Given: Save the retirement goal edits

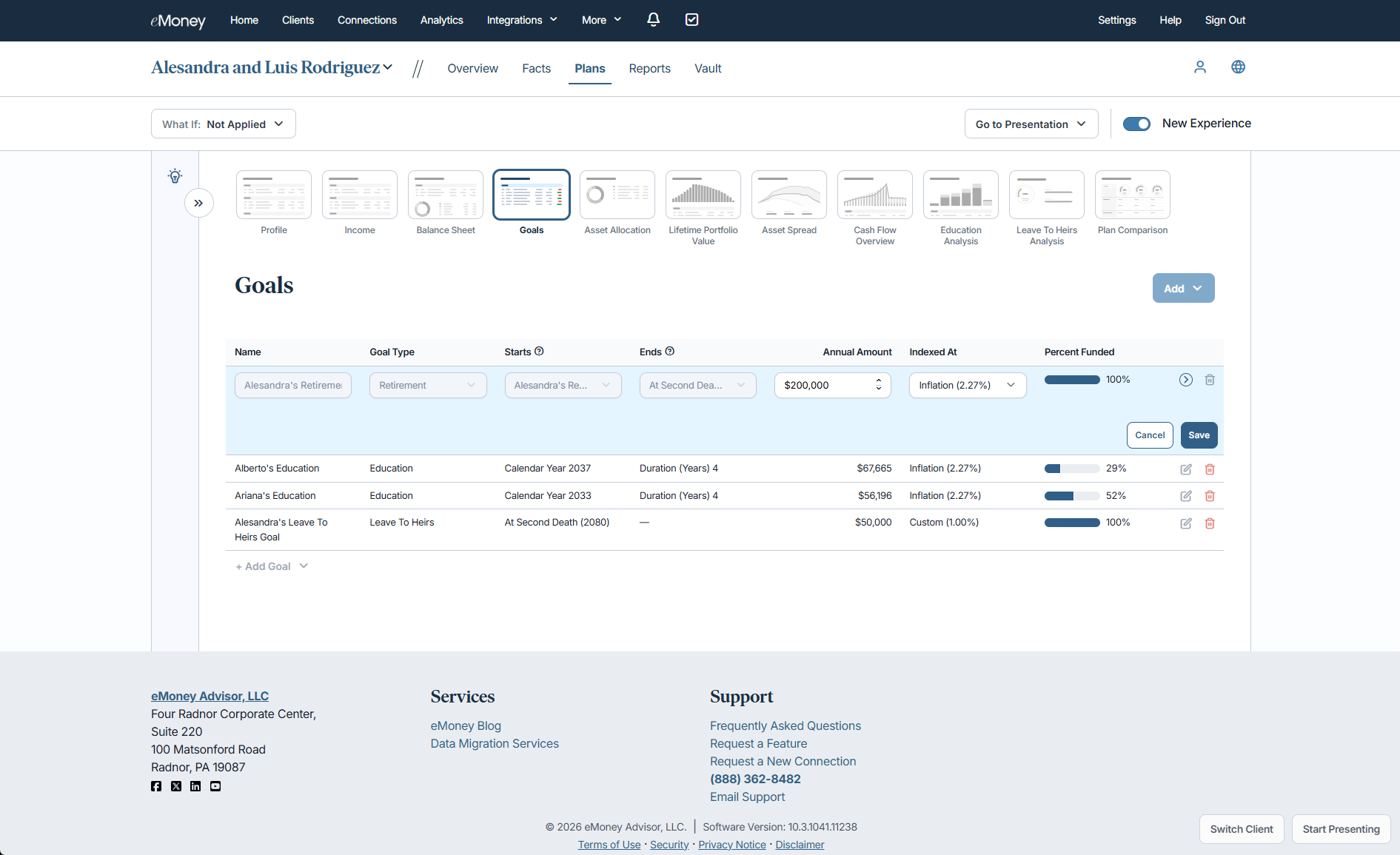Looking at the screenshot, I should click(1199, 435).
